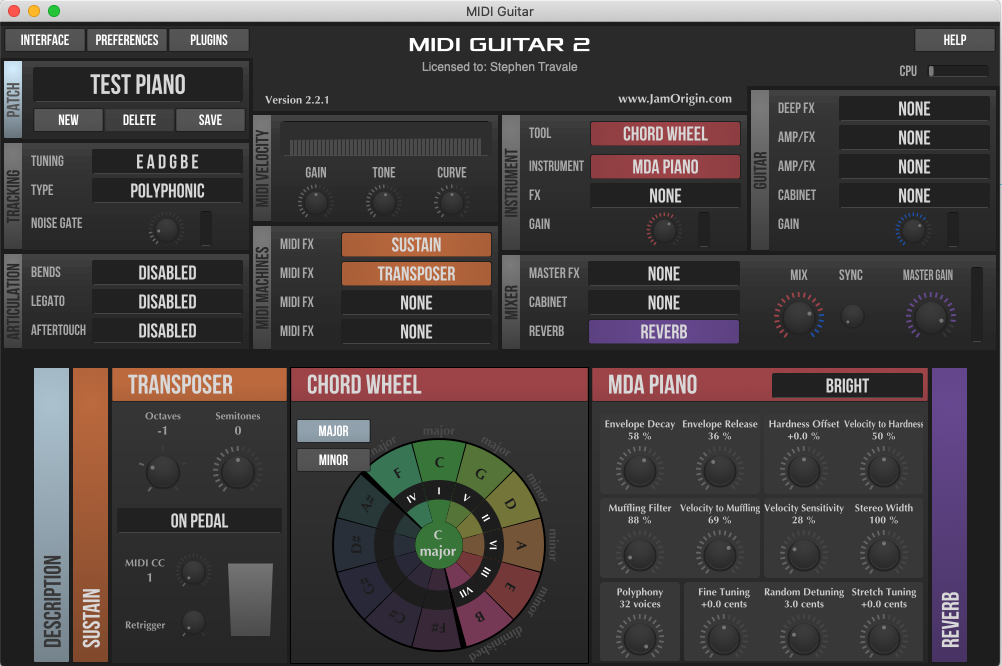Open the MDA PIANO instrument selector
This screenshot has height=666, width=1002.
[x=665, y=166]
